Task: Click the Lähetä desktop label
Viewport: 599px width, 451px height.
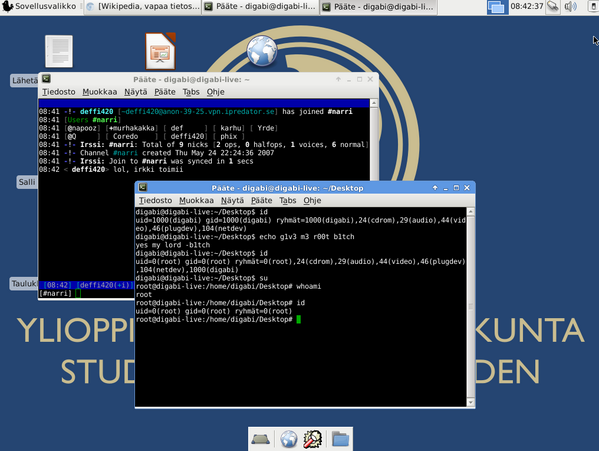Action: point(25,81)
